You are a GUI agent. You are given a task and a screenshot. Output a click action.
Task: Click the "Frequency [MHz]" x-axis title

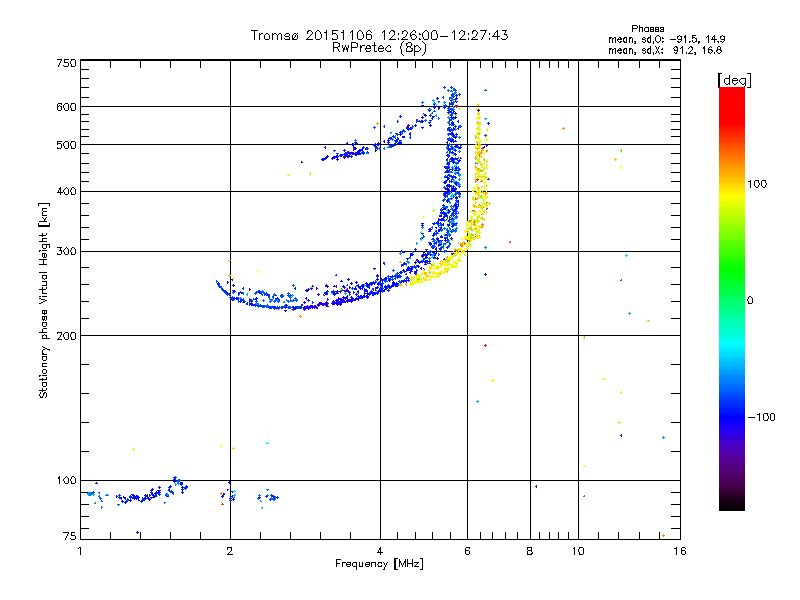coord(379,563)
